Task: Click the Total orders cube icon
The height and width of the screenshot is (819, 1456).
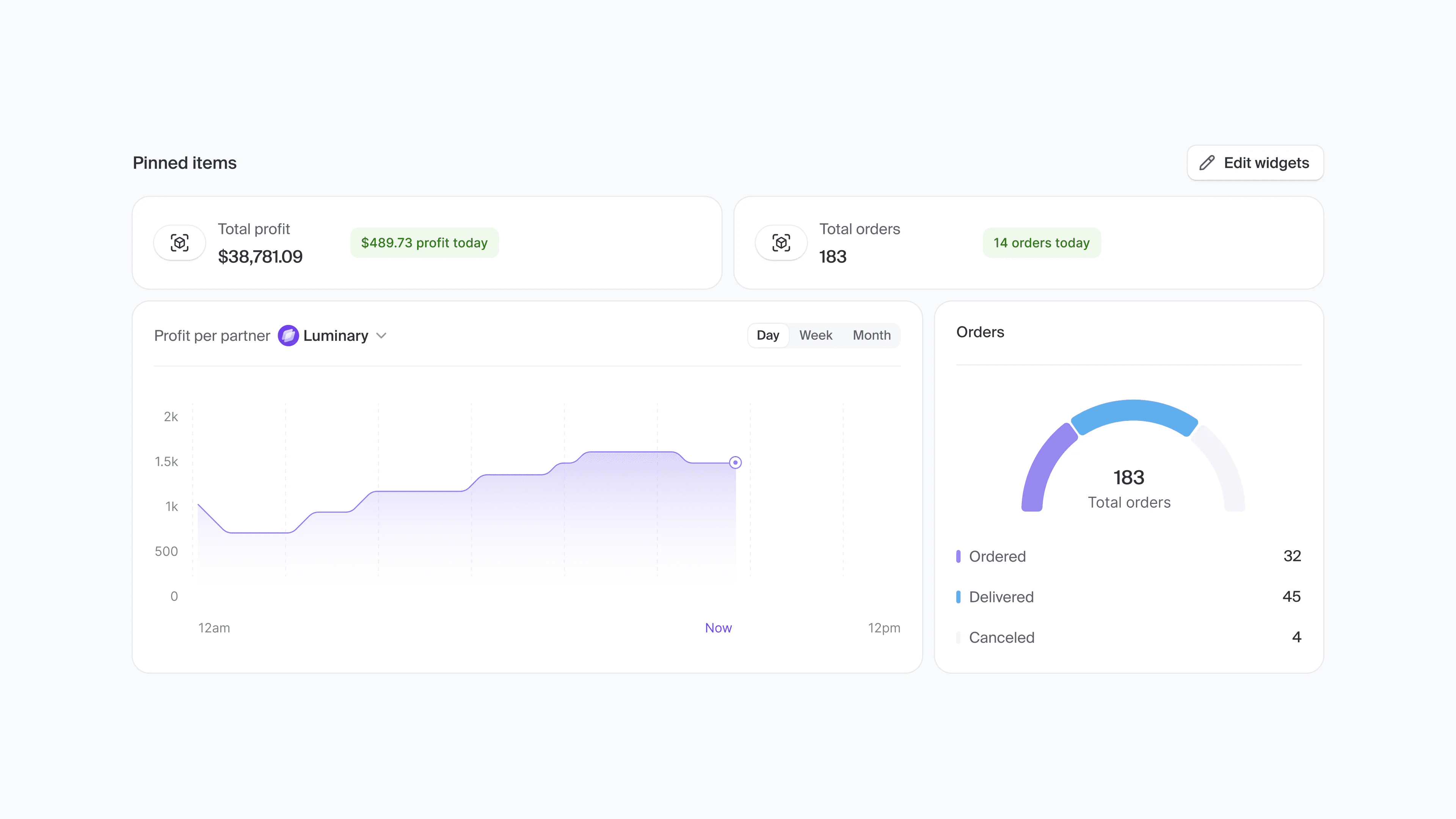Action: point(781,243)
